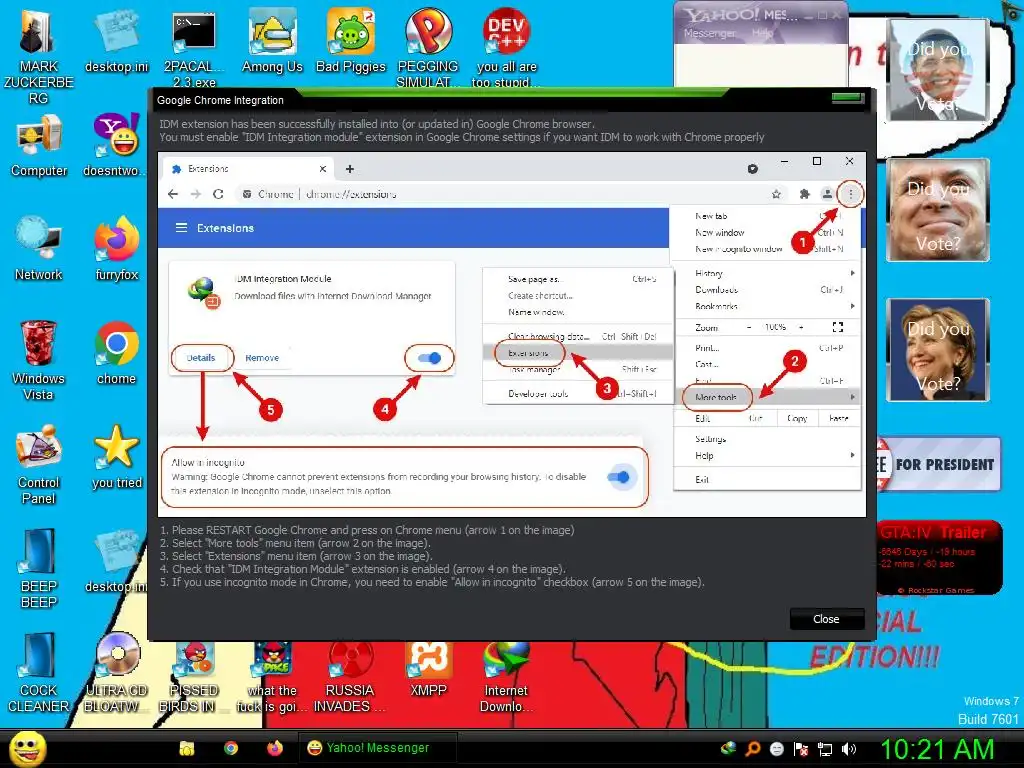Select the 2PACAL 2.3.exe desktop icon

click(x=194, y=48)
